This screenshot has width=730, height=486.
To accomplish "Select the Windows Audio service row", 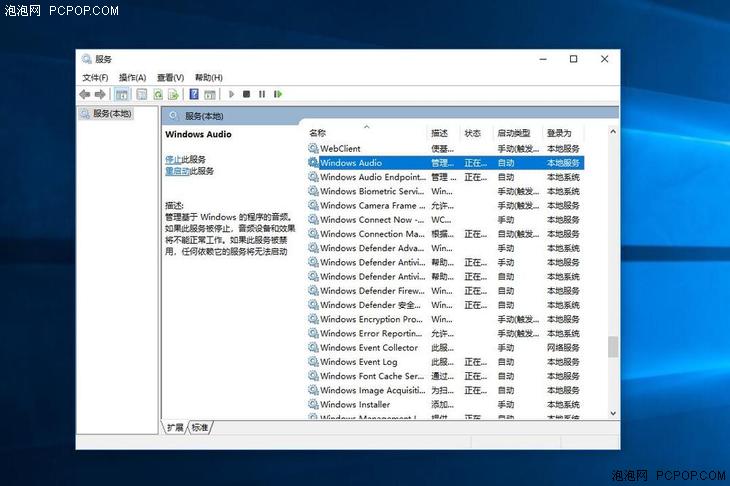I will point(445,163).
